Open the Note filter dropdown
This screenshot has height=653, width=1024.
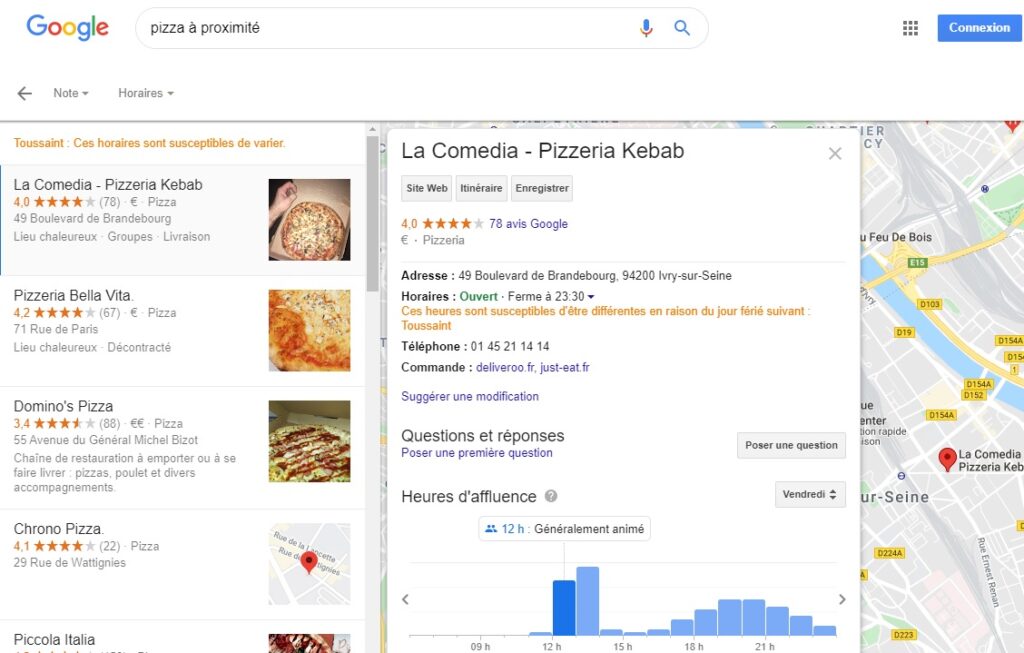[71, 93]
